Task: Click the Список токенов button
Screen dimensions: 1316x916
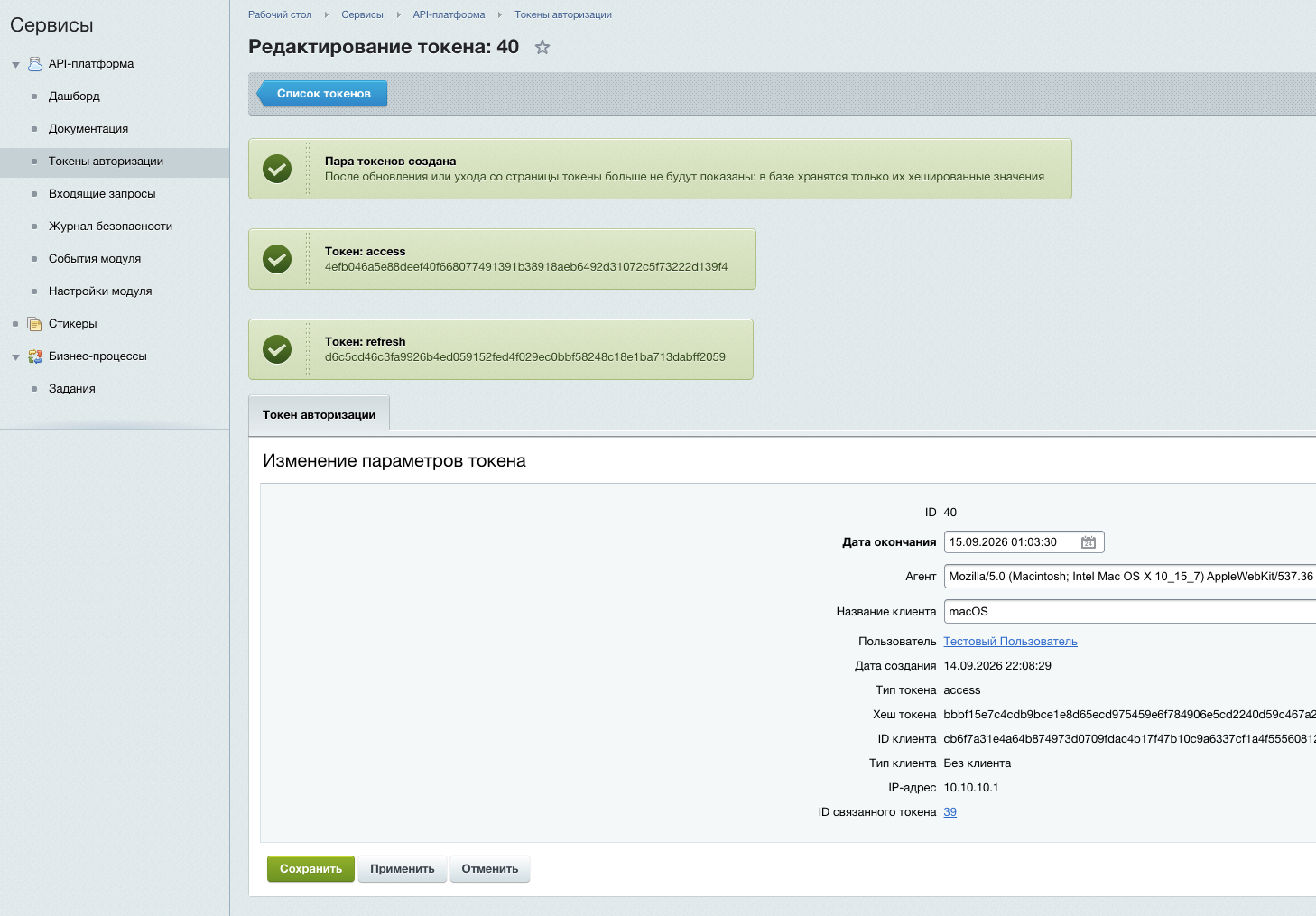Action: point(322,94)
